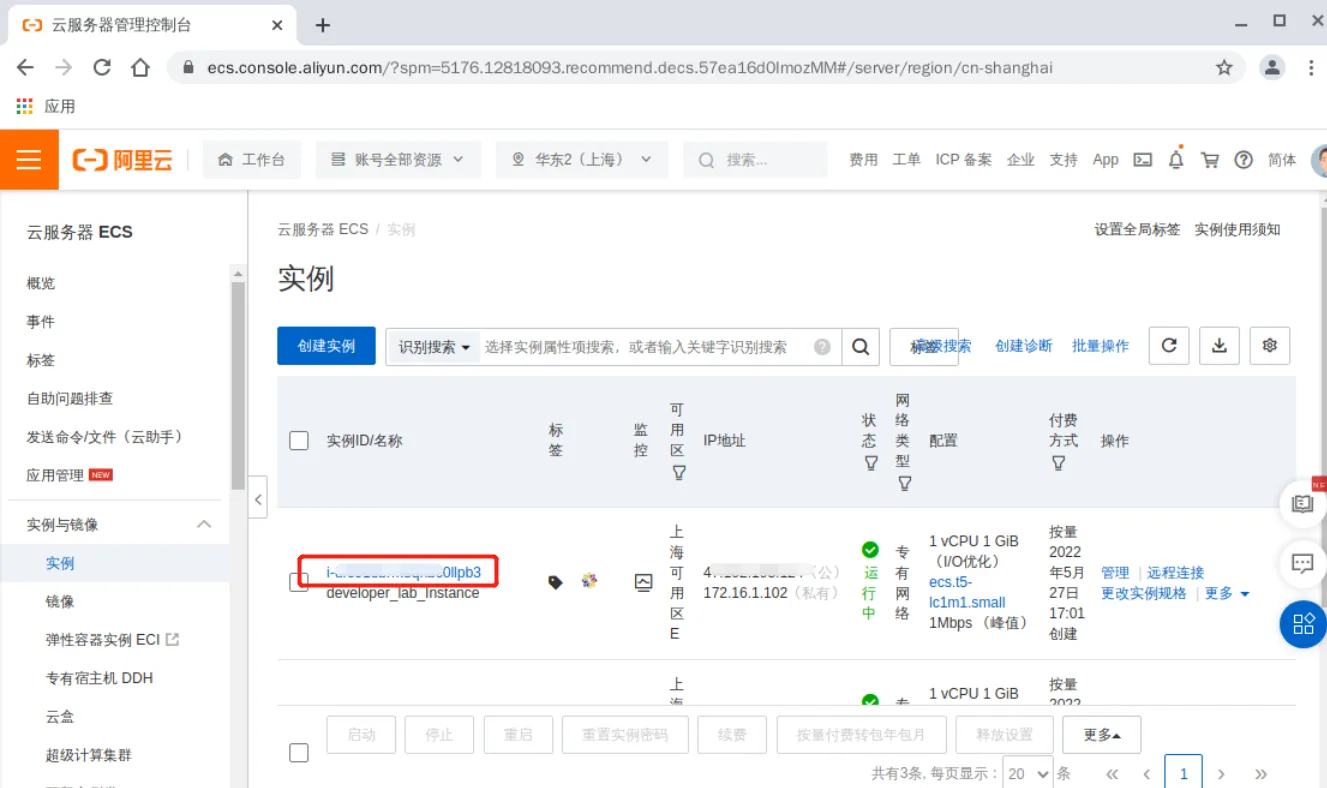Click the 创建实例 button
The width and height of the screenshot is (1327, 788).
coord(326,346)
